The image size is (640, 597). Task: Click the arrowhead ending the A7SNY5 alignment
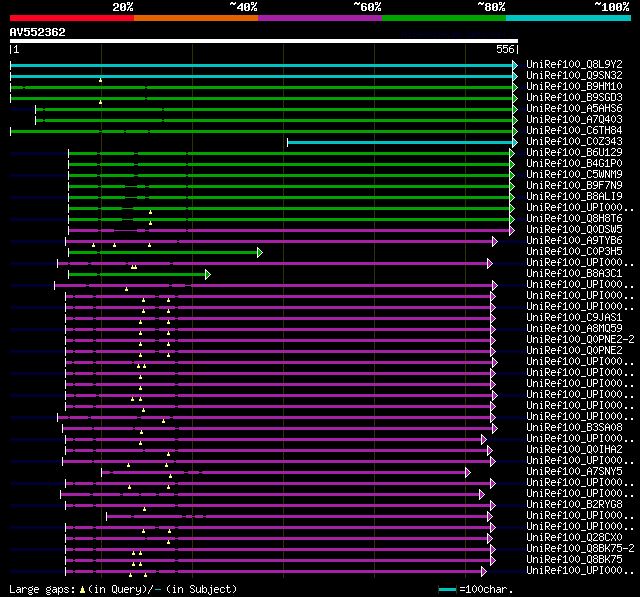point(468,473)
